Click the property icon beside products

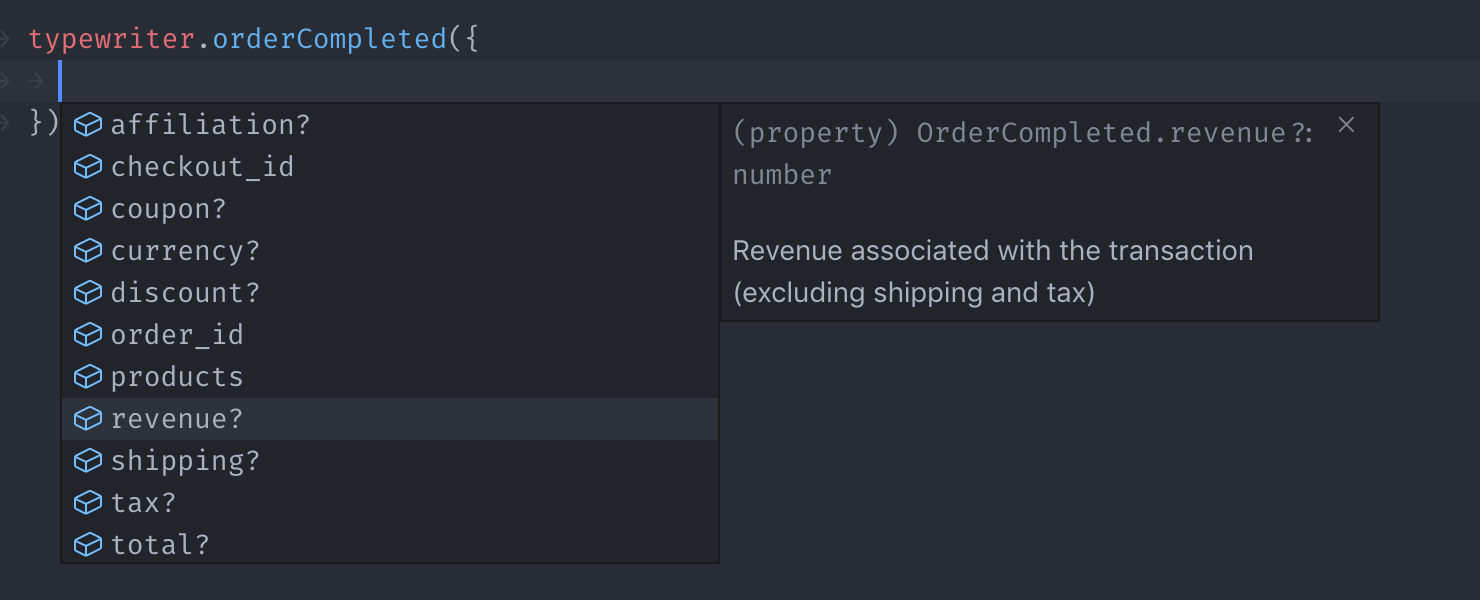(x=88, y=376)
